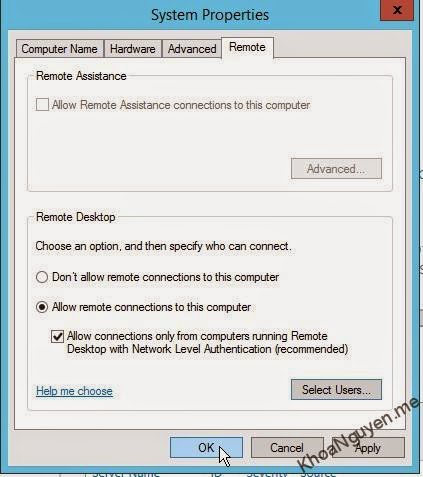Click the Remote Assistance Advanced... button
The width and height of the screenshot is (423, 477).
336,169
